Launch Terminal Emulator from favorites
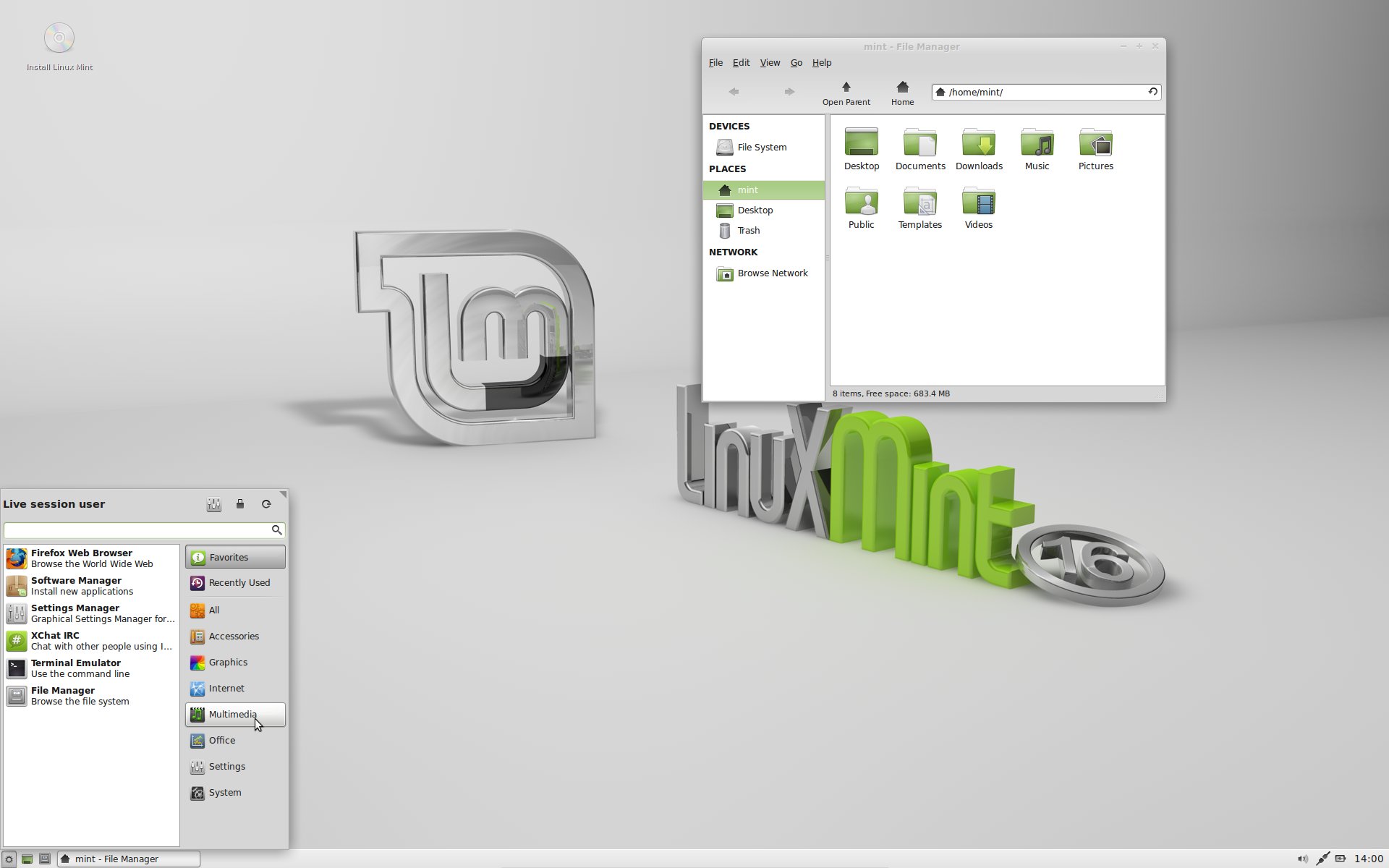This screenshot has width=1389, height=868. 91,668
